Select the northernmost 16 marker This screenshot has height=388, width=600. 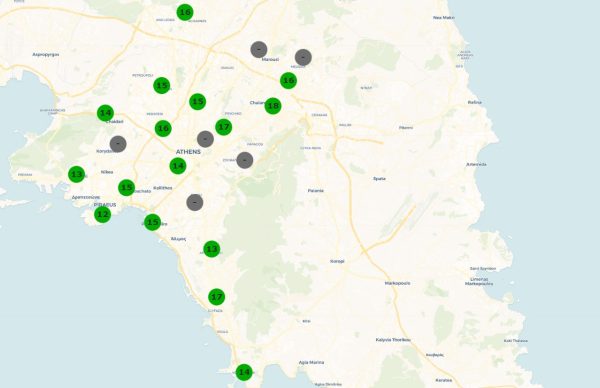[185, 12]
